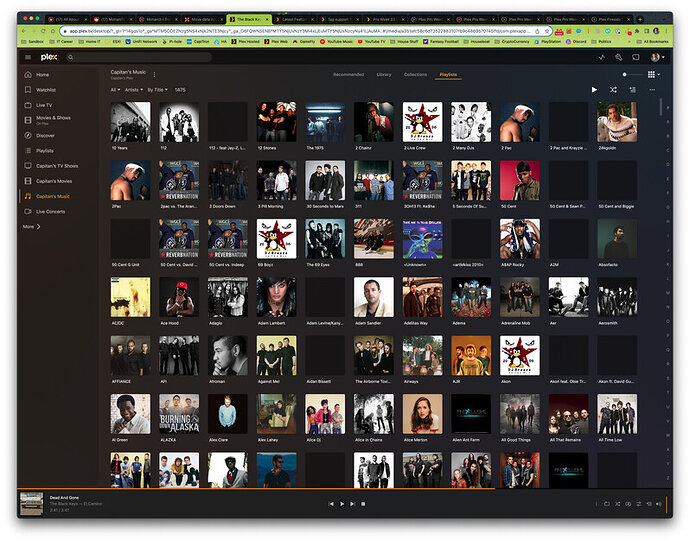Focus the Plex search field
Screen dimensions: 690x541
tap(139, 57)
